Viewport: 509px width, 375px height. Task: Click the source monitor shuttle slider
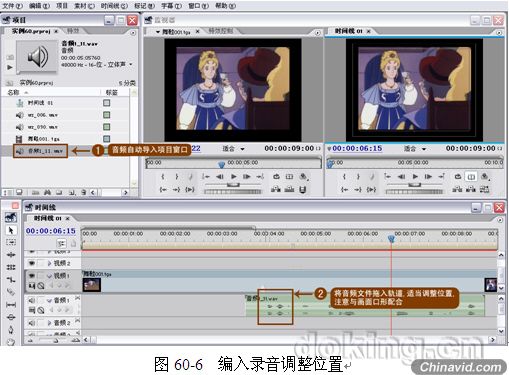point(233,185)
